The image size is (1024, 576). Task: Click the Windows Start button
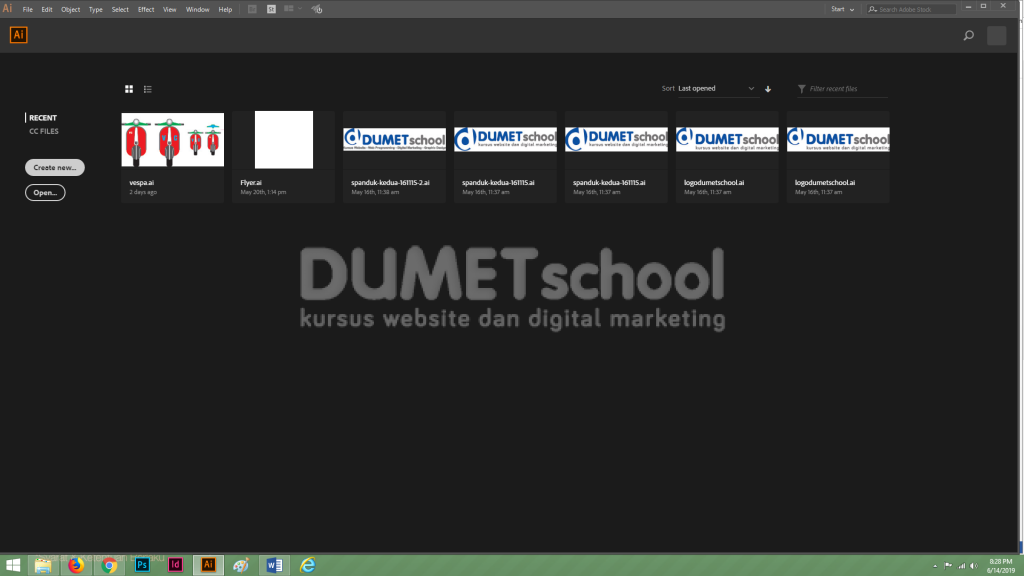(x=13, y=565)
